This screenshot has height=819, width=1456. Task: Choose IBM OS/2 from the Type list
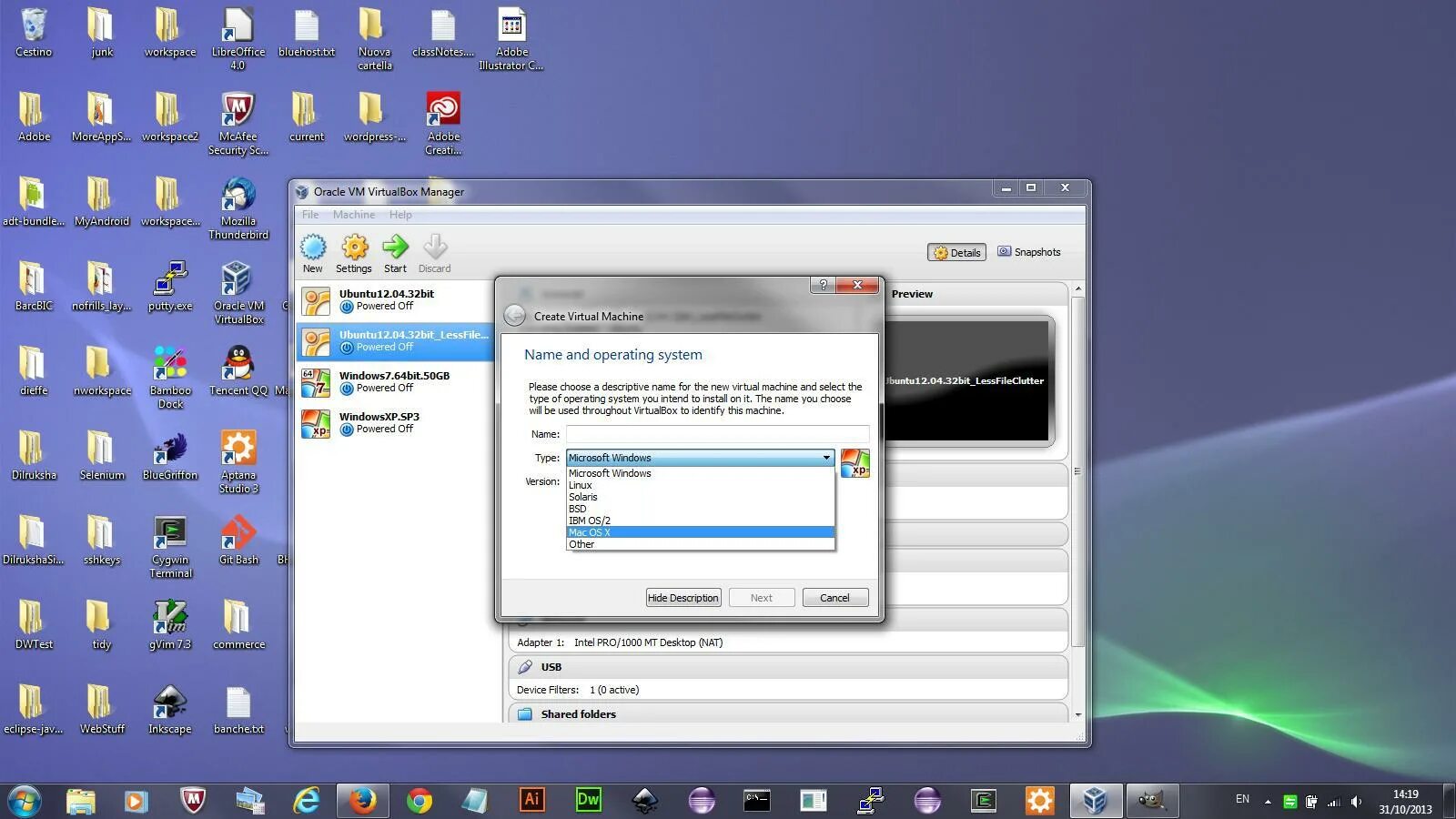pyautogui.click(x=700, y=521)
